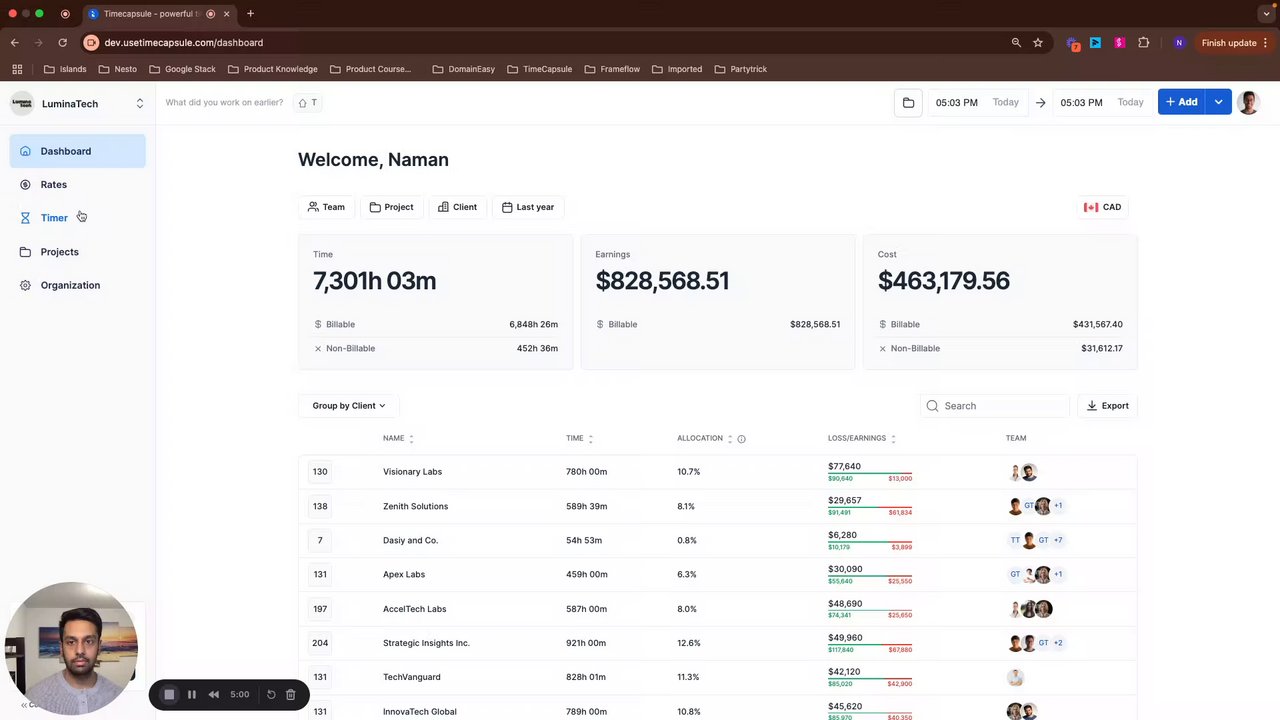Rewind the recording
The height and width of the screenshot is (720, 1280).
213,694
